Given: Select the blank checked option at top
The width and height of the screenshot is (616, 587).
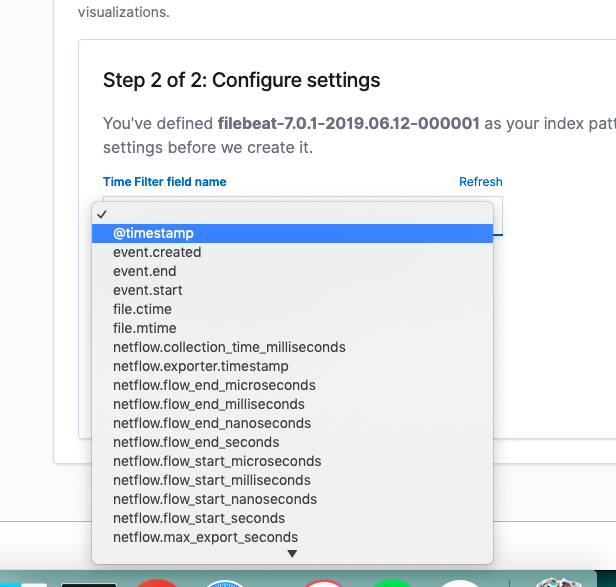Looking at the screenshot, I should click(292, 215).
